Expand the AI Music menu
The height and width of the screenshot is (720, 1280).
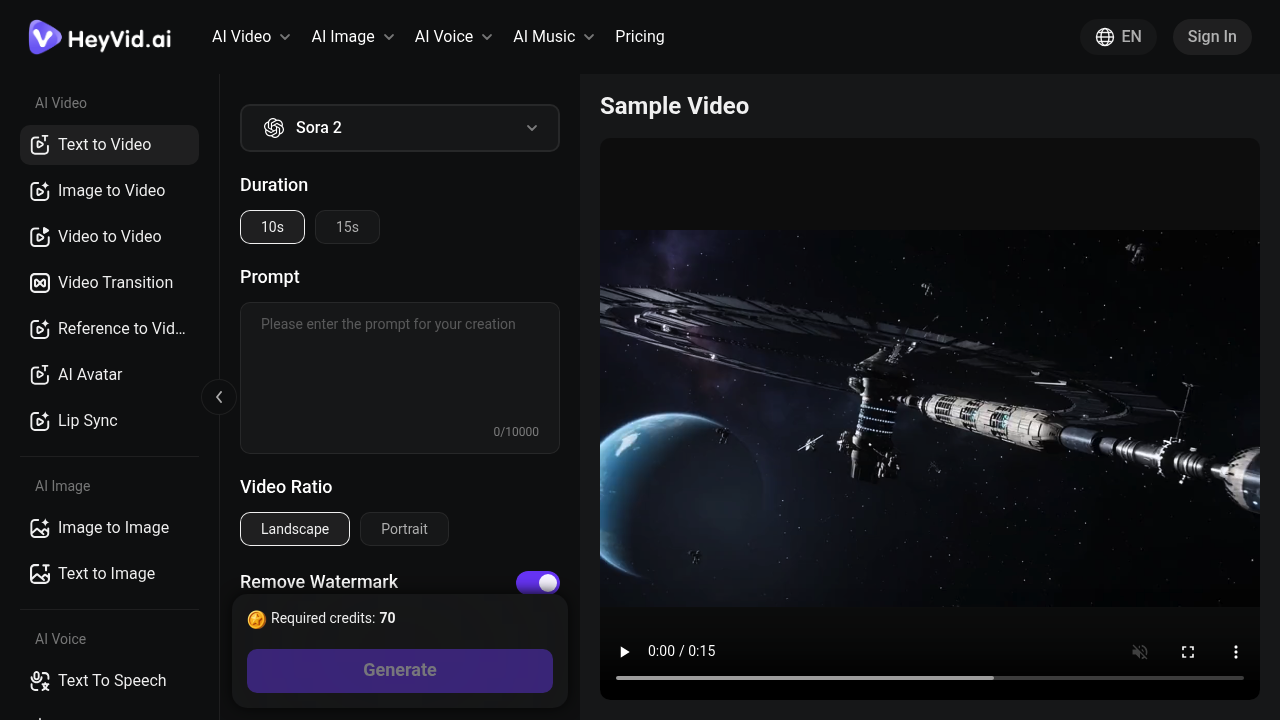click(x=553, y=36)
